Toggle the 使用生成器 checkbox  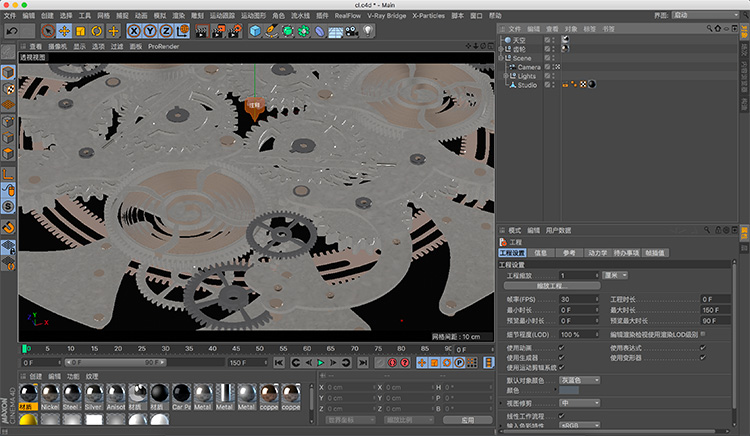coord(561,358)
